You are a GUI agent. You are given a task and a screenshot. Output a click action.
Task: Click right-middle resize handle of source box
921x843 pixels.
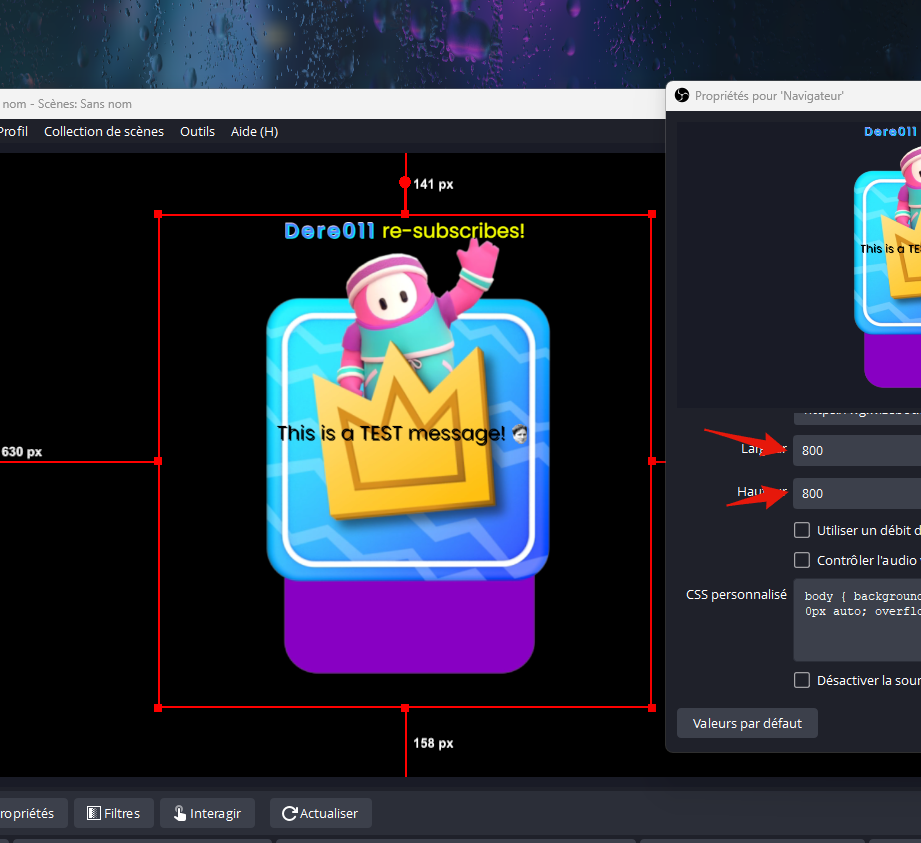point(652,461)
